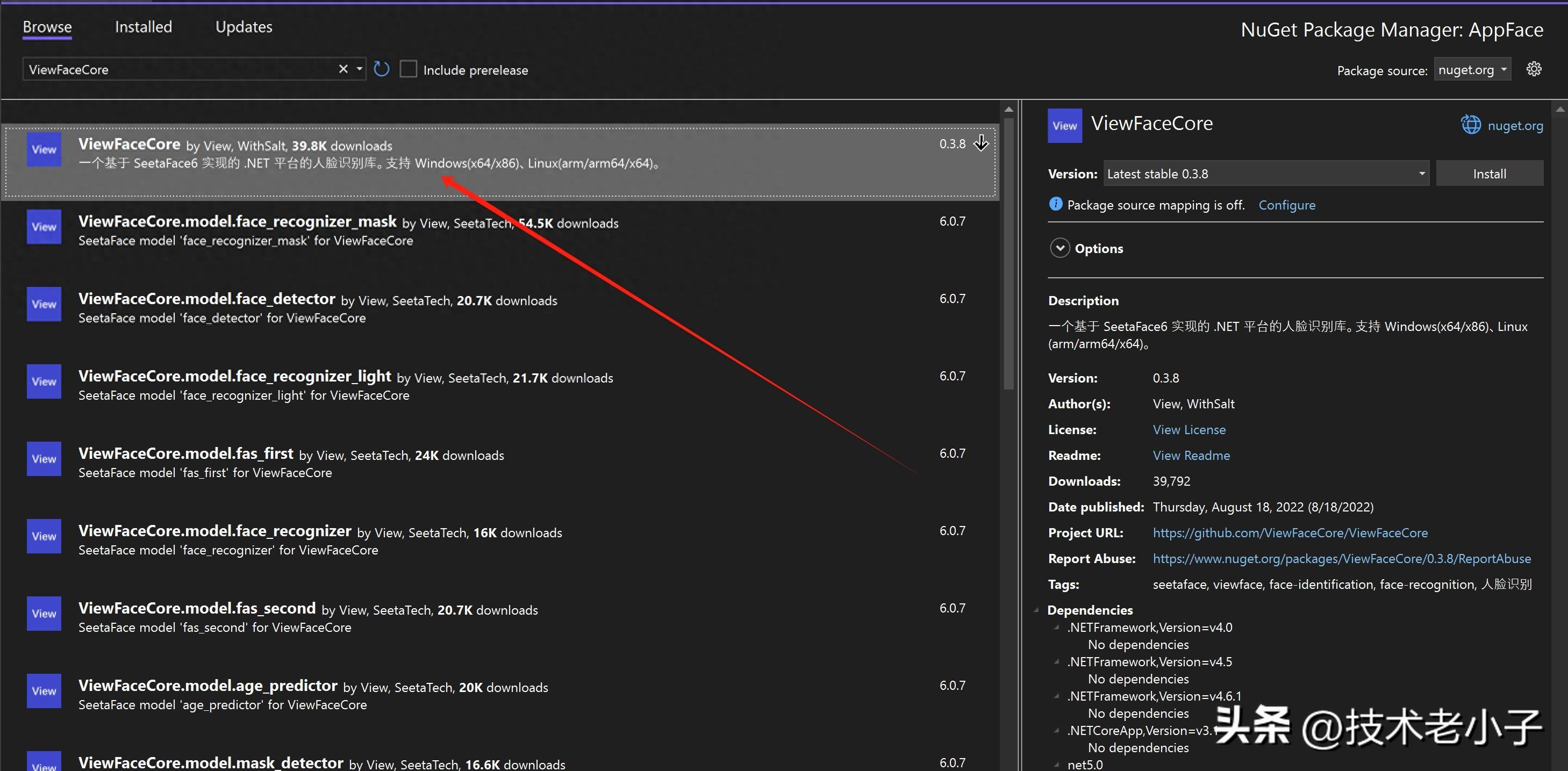Open the GitHub Project URL link
The height and width of the screenshot is (771, 1568).
(x=1290, y=532)
